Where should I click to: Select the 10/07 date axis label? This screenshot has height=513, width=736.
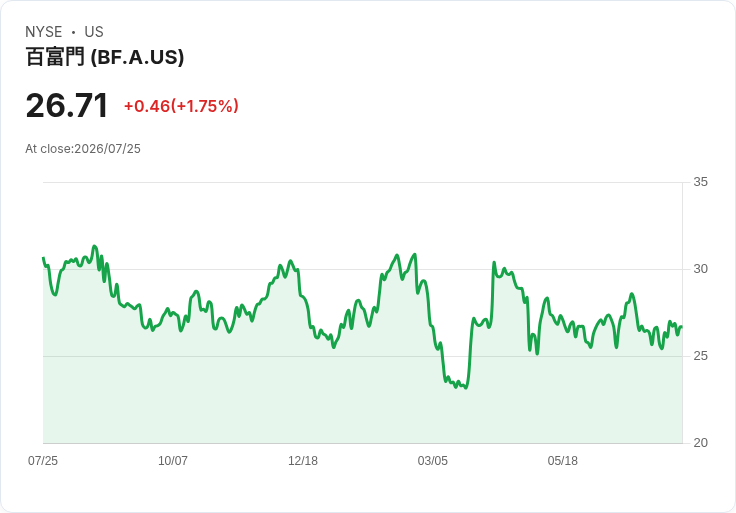[173, 461]
